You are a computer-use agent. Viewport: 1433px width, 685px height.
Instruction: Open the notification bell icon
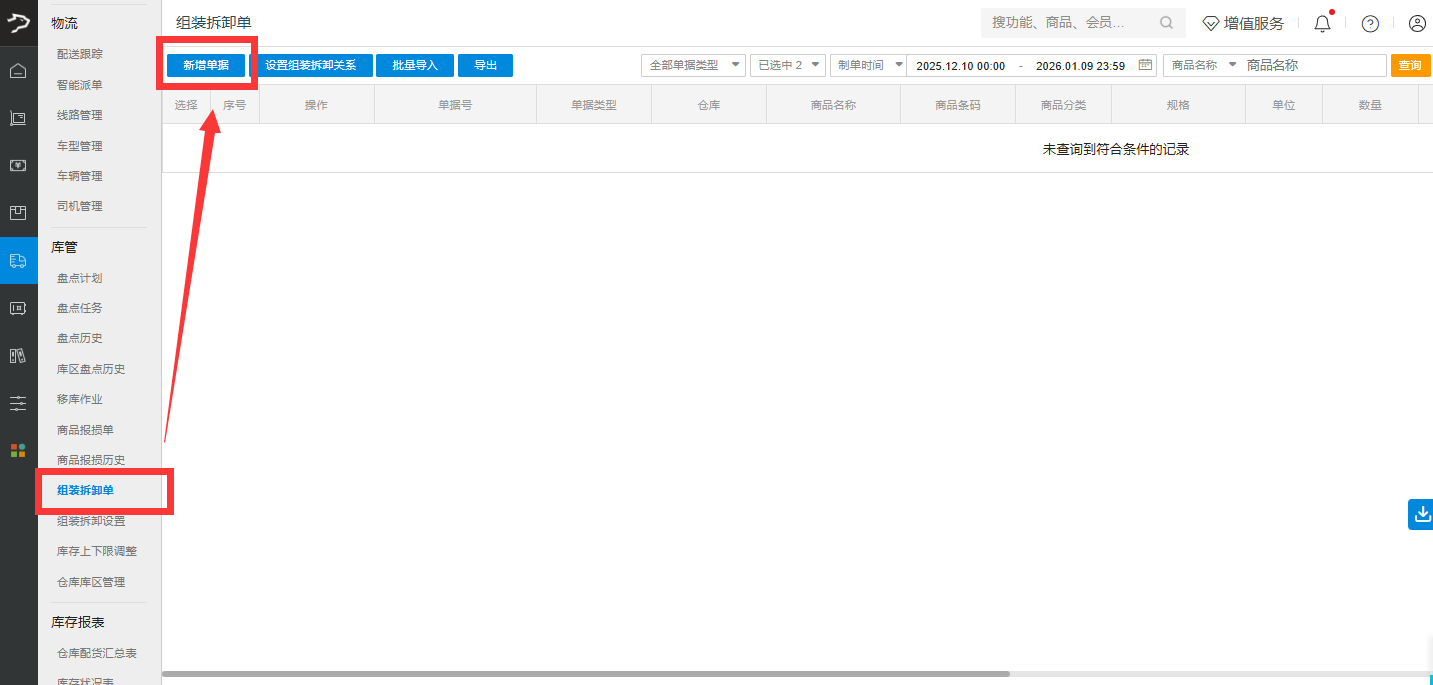(x=1322, y=24)
